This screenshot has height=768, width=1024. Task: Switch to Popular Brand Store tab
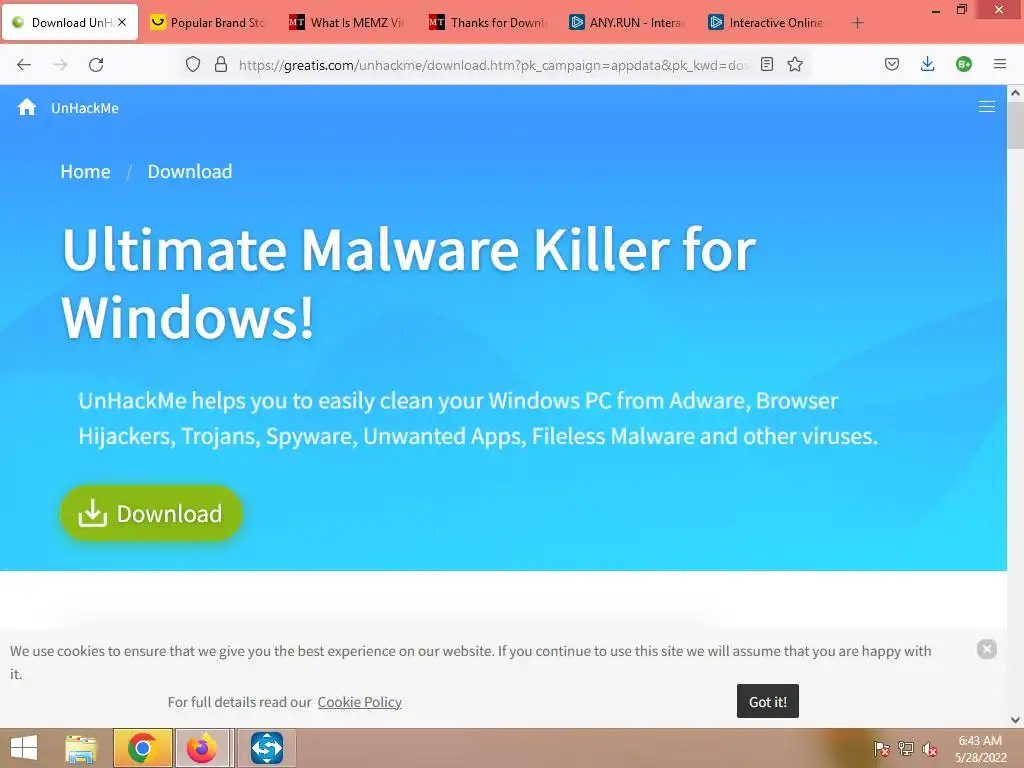pos(208,23)
